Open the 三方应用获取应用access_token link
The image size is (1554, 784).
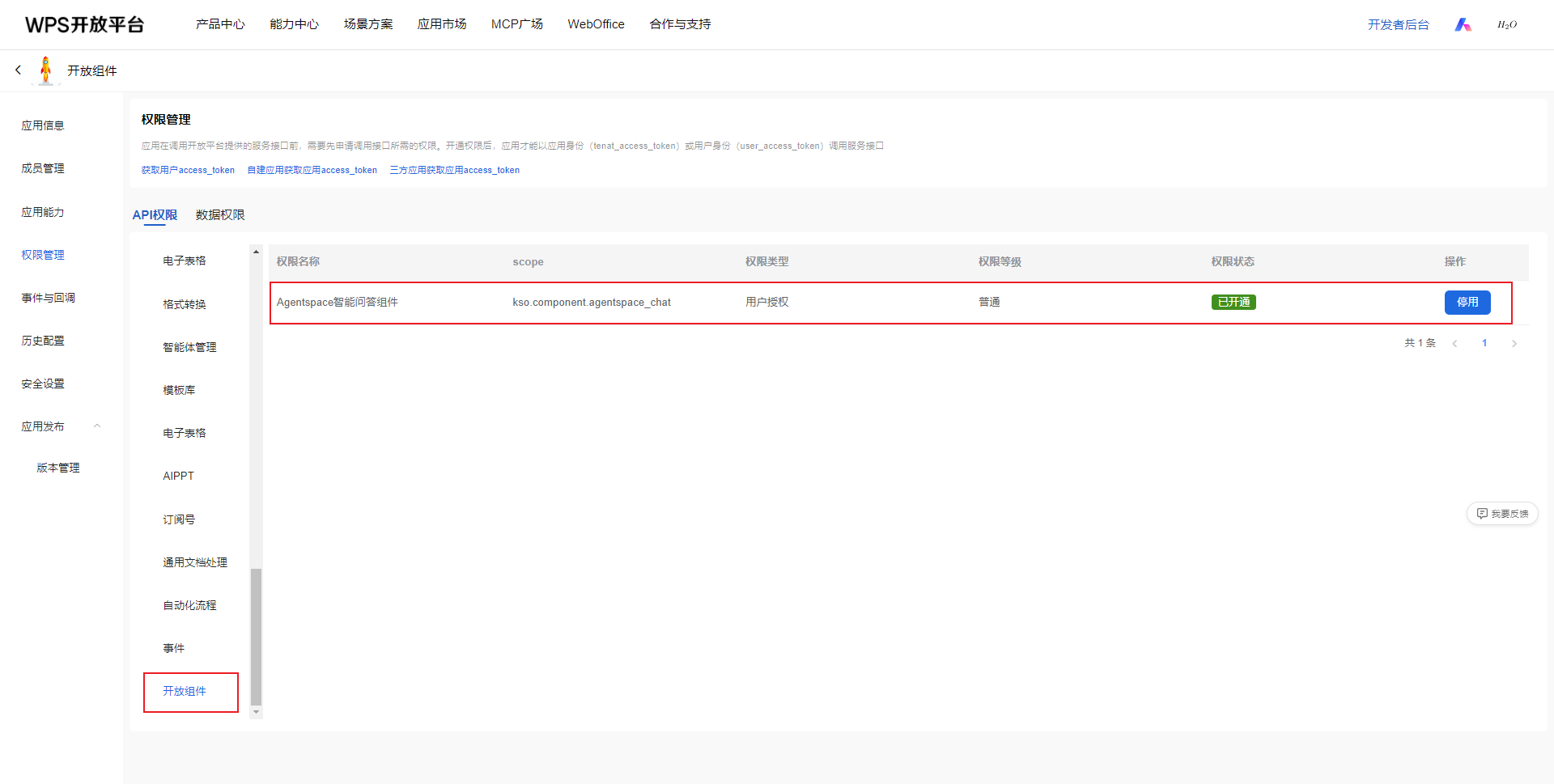coord(454,171)
